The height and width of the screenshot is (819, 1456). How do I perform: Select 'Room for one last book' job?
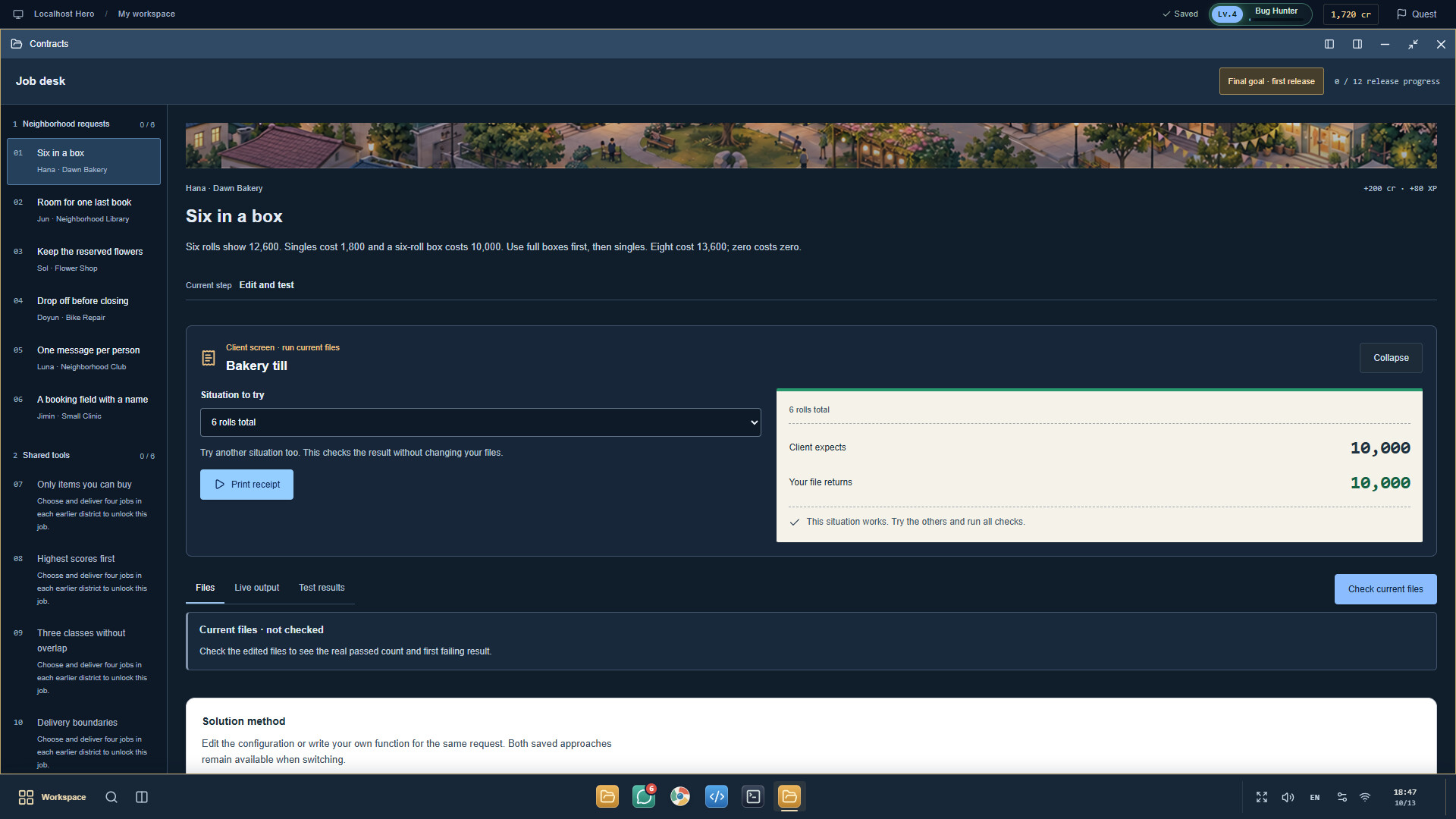[83, 210]
